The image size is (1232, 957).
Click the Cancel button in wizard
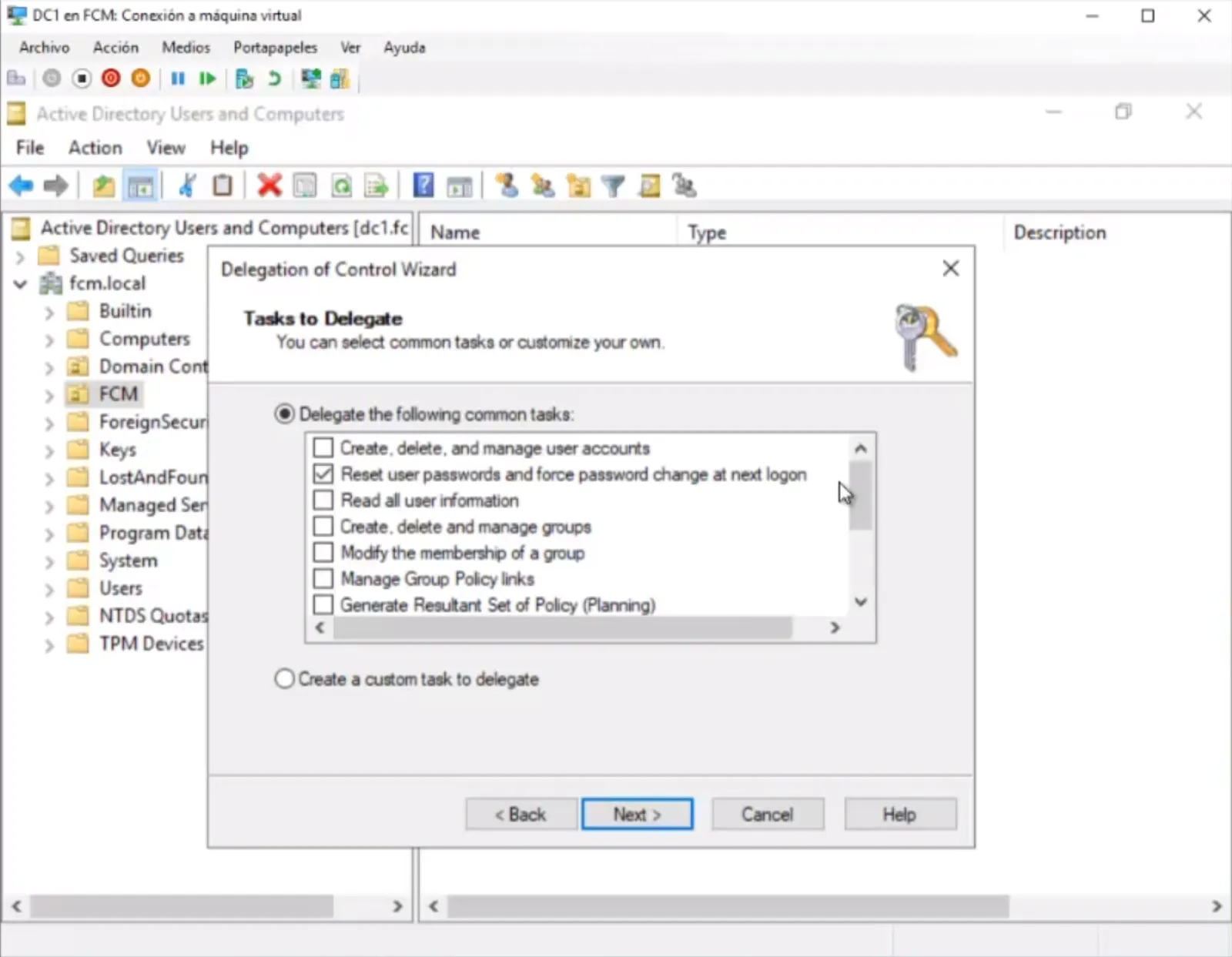[x=767, y=815]
